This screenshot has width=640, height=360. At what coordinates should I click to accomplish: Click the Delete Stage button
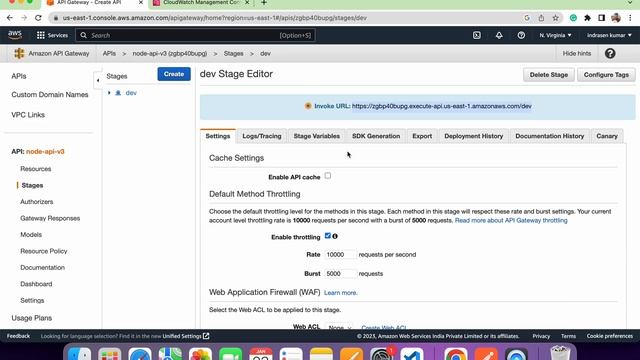[549, 75]
